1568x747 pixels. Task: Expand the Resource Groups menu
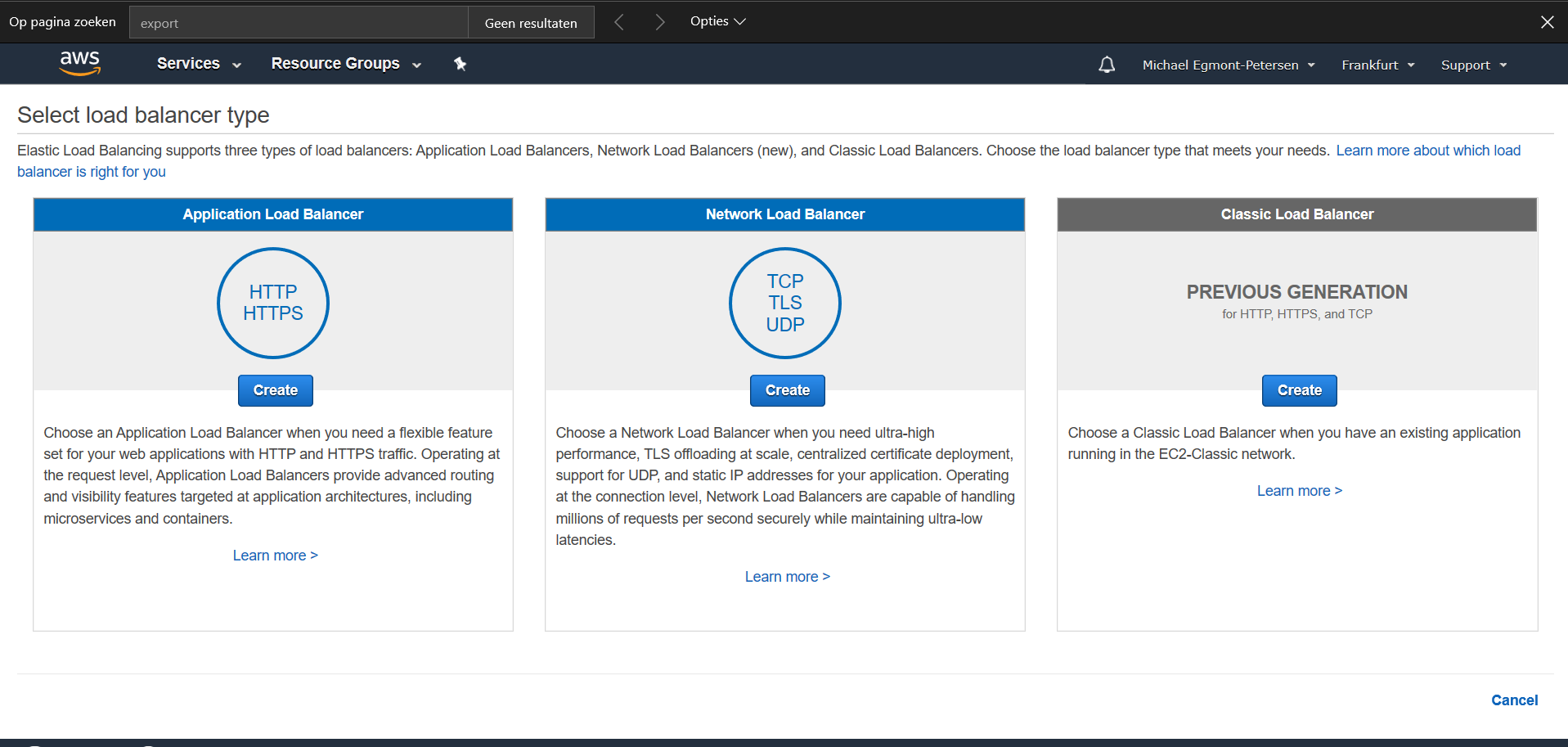pos(346,64)
